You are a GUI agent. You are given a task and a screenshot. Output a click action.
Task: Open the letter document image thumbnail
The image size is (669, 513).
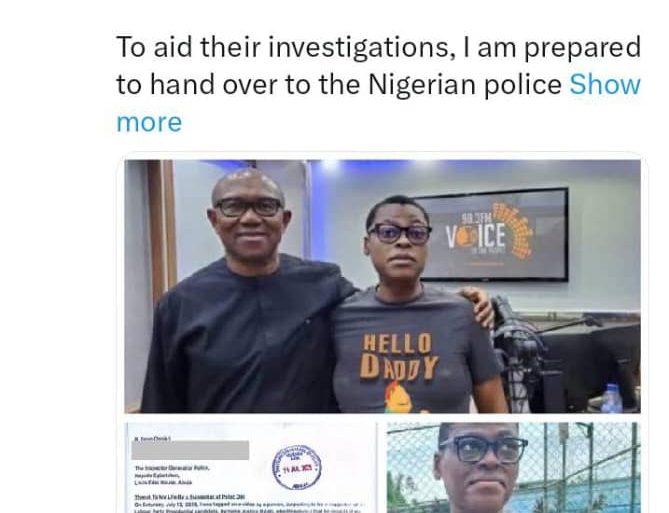pyautogui.click(x=251, y=468)
